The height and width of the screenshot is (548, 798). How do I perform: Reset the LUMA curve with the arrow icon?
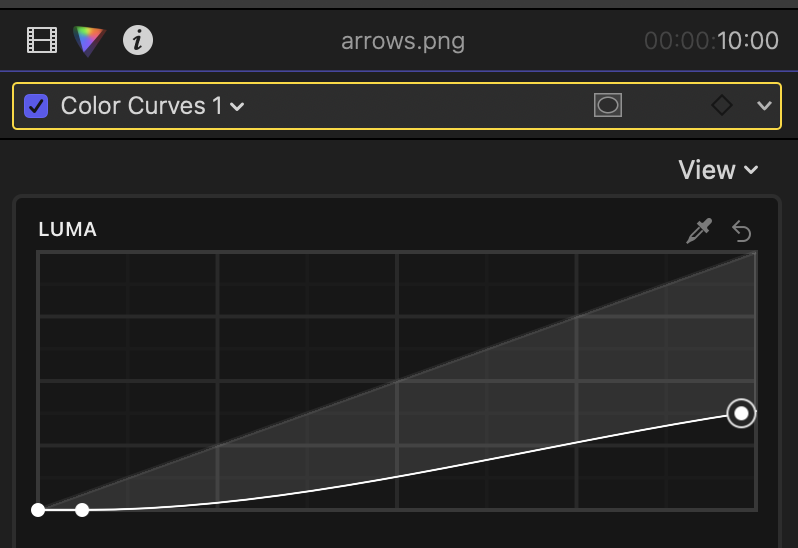[741, 231]
